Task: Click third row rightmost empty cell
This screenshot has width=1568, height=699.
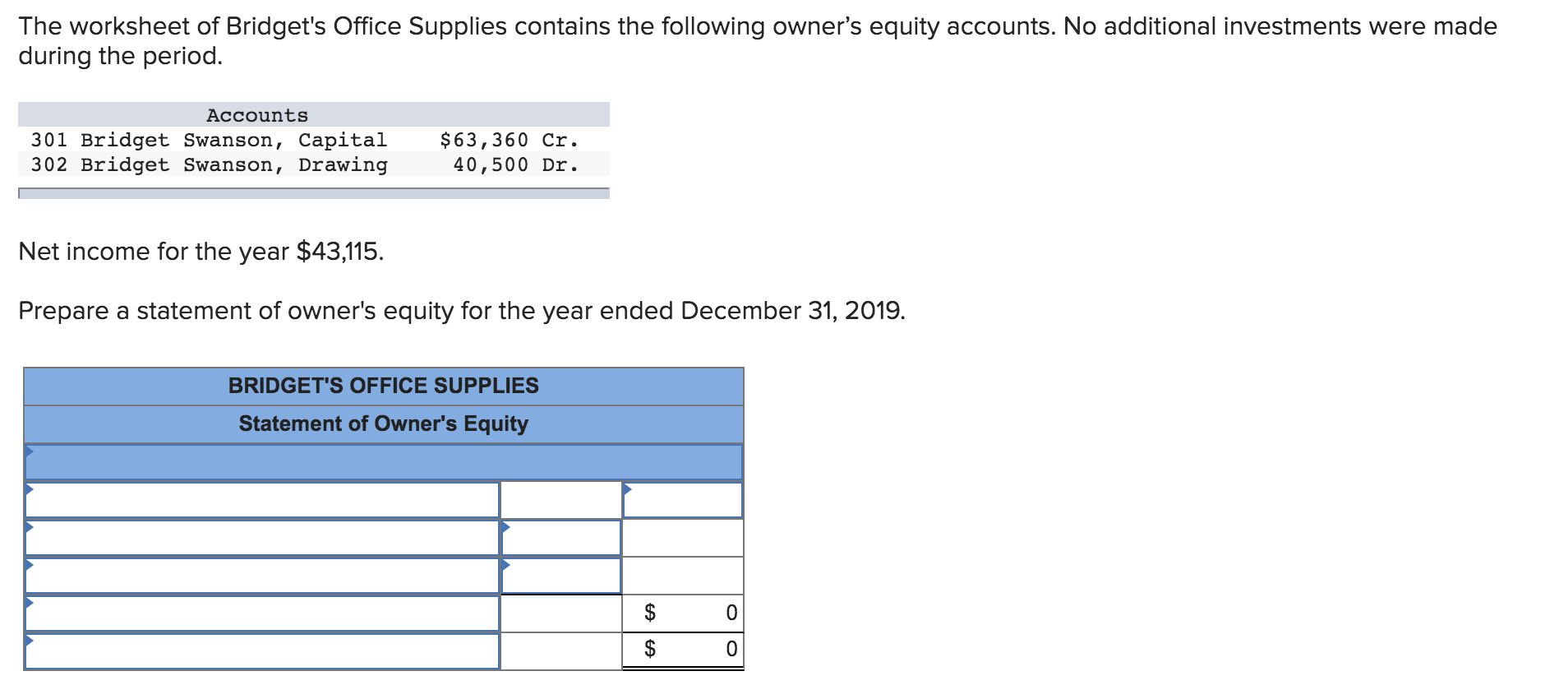Action: coord(682,576)
